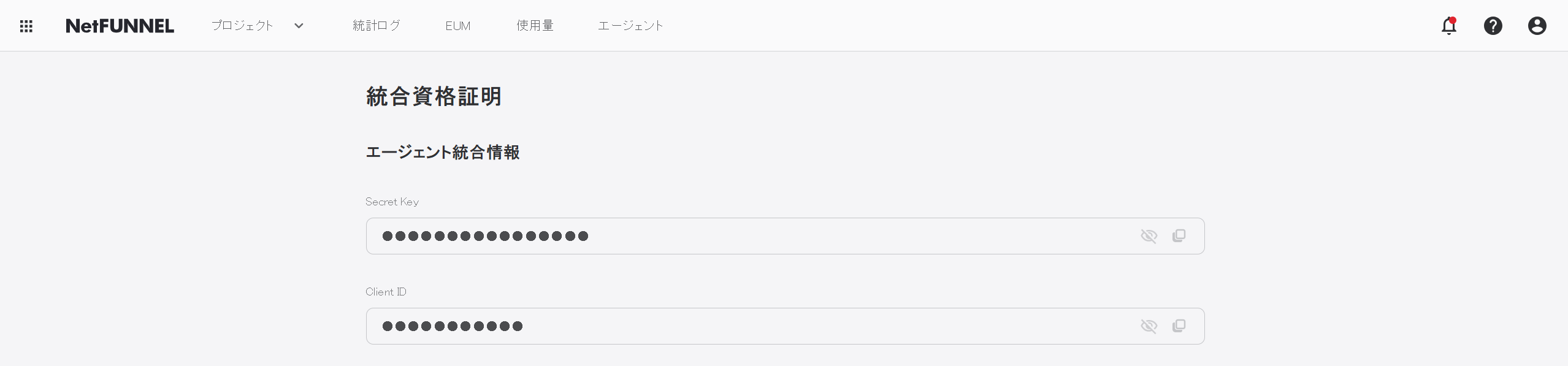Screen dimensions: 1568x366
Task: Open the notifications bell
Action: (1448, 26)
